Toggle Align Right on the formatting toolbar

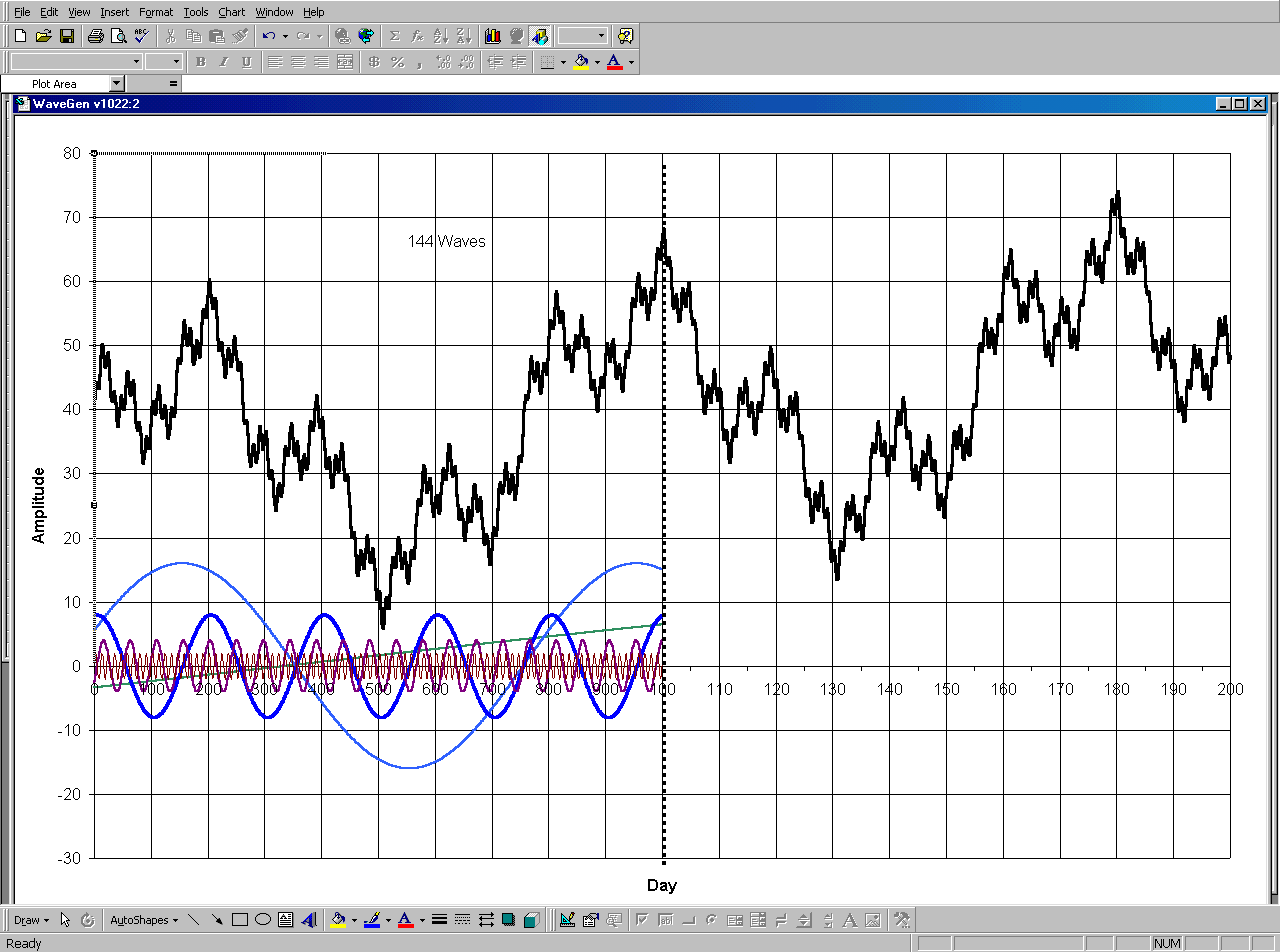pyautogui.click(x=322, y=62)
